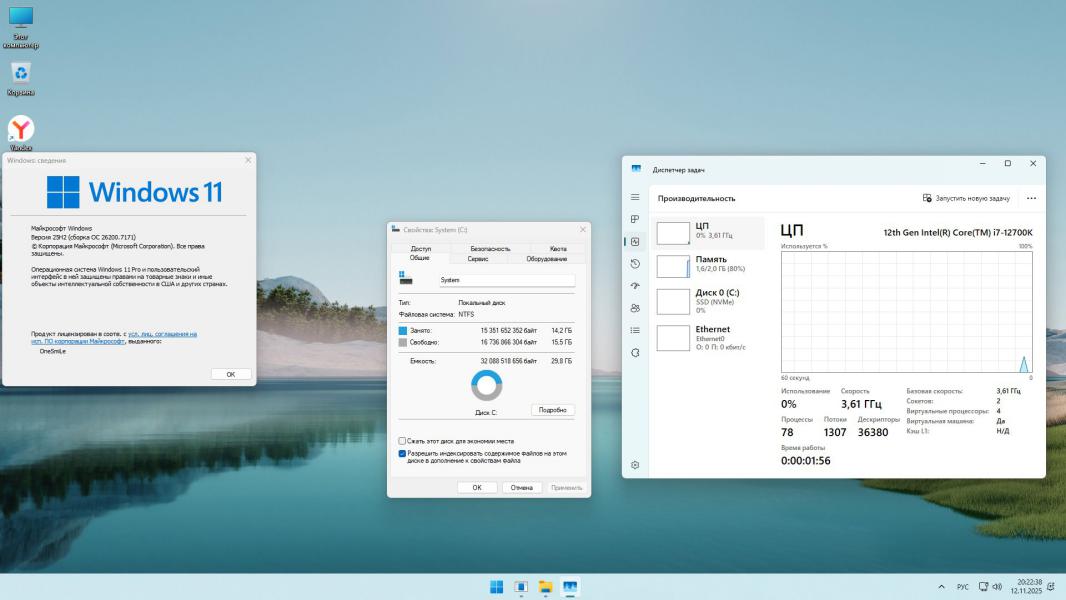Open the Processes page in Task Manager sidebar
This screenshot has width=1066, height=600.
[x=635, y=219]
